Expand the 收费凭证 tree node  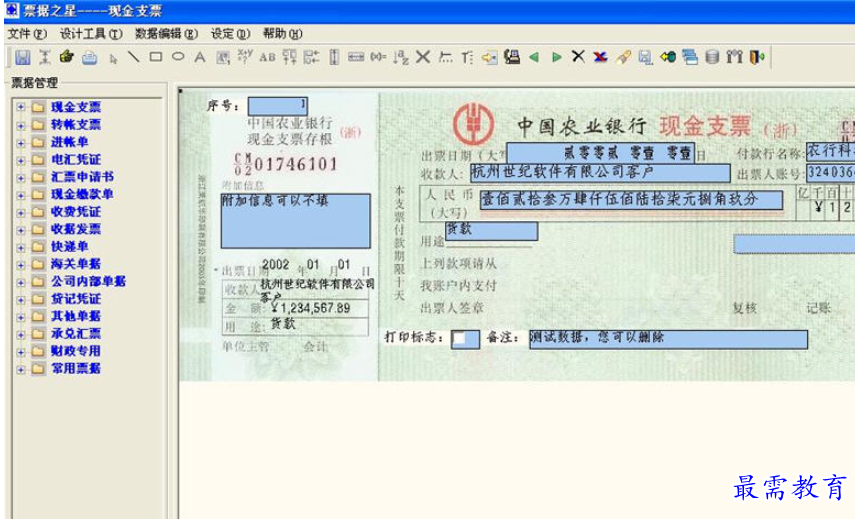[x=21, y=212]
